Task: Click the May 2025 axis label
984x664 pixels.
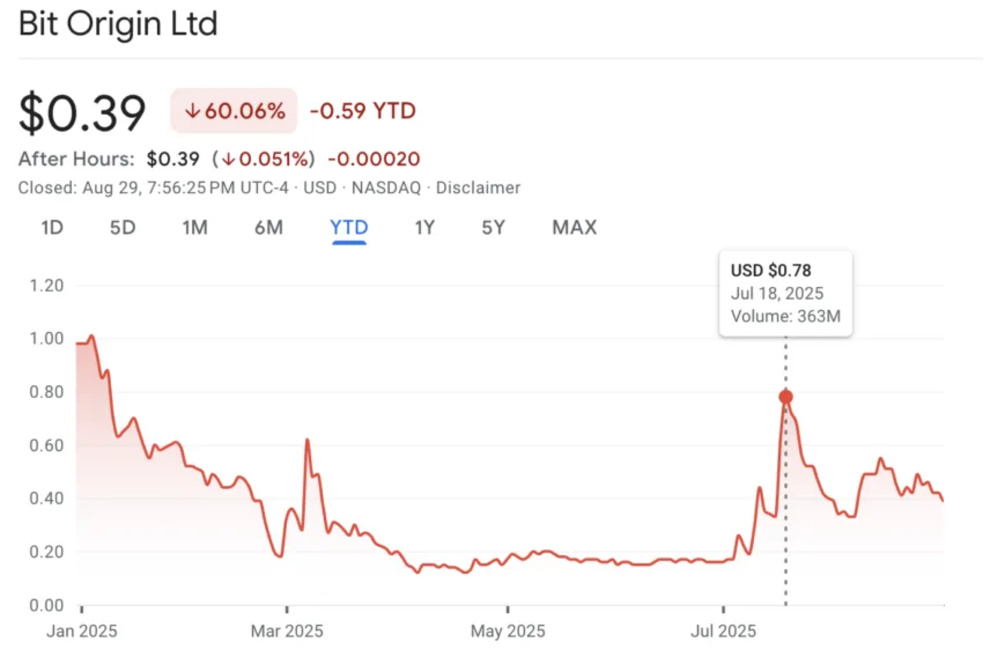Action: (508, 631)
